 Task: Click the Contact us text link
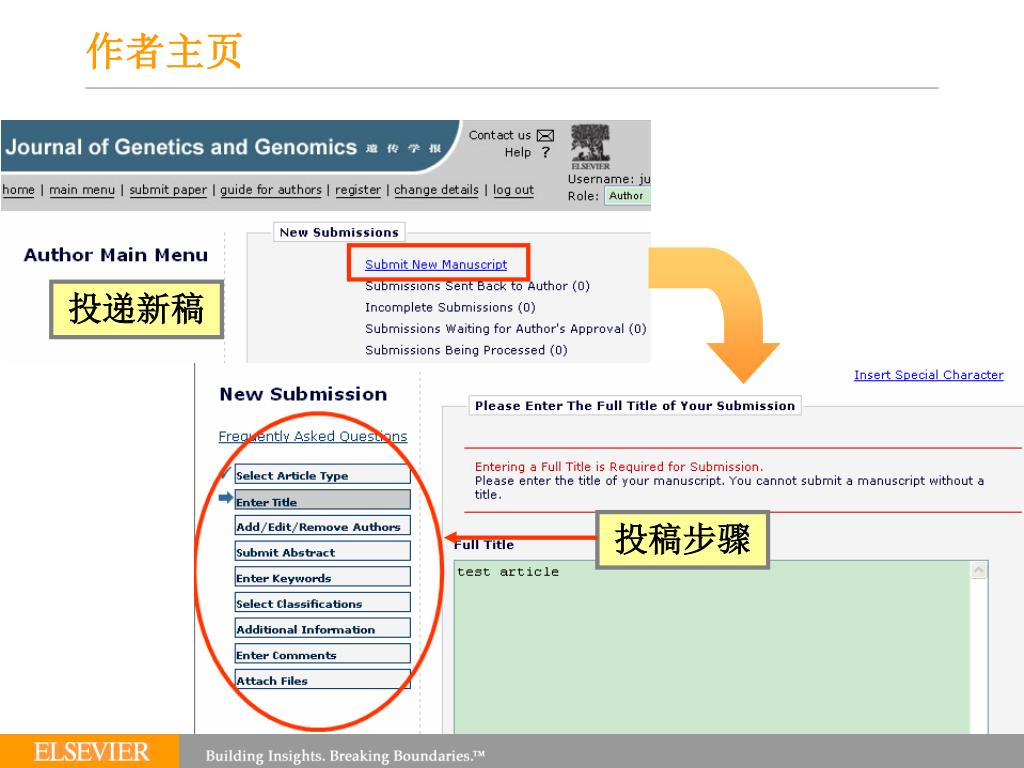[x=500, y=135]
